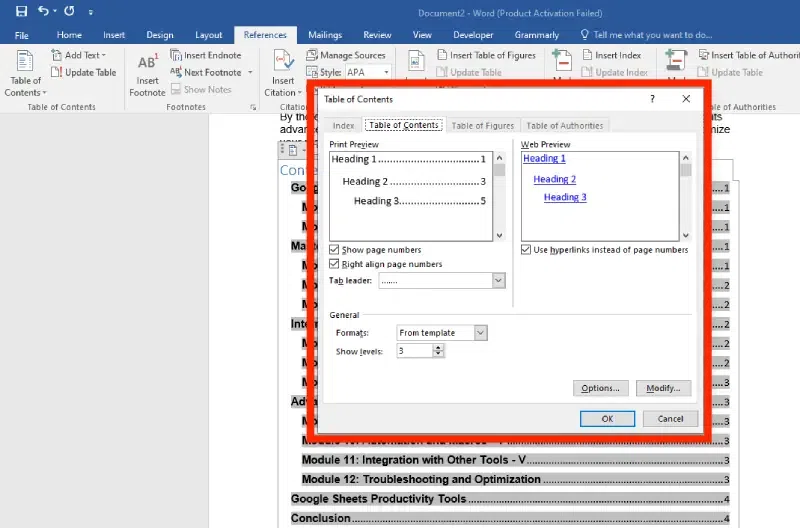Screen dimensions: 800x528
Task: Click the Module 11 Integration TOC entry
Action: tap(515, 460)
